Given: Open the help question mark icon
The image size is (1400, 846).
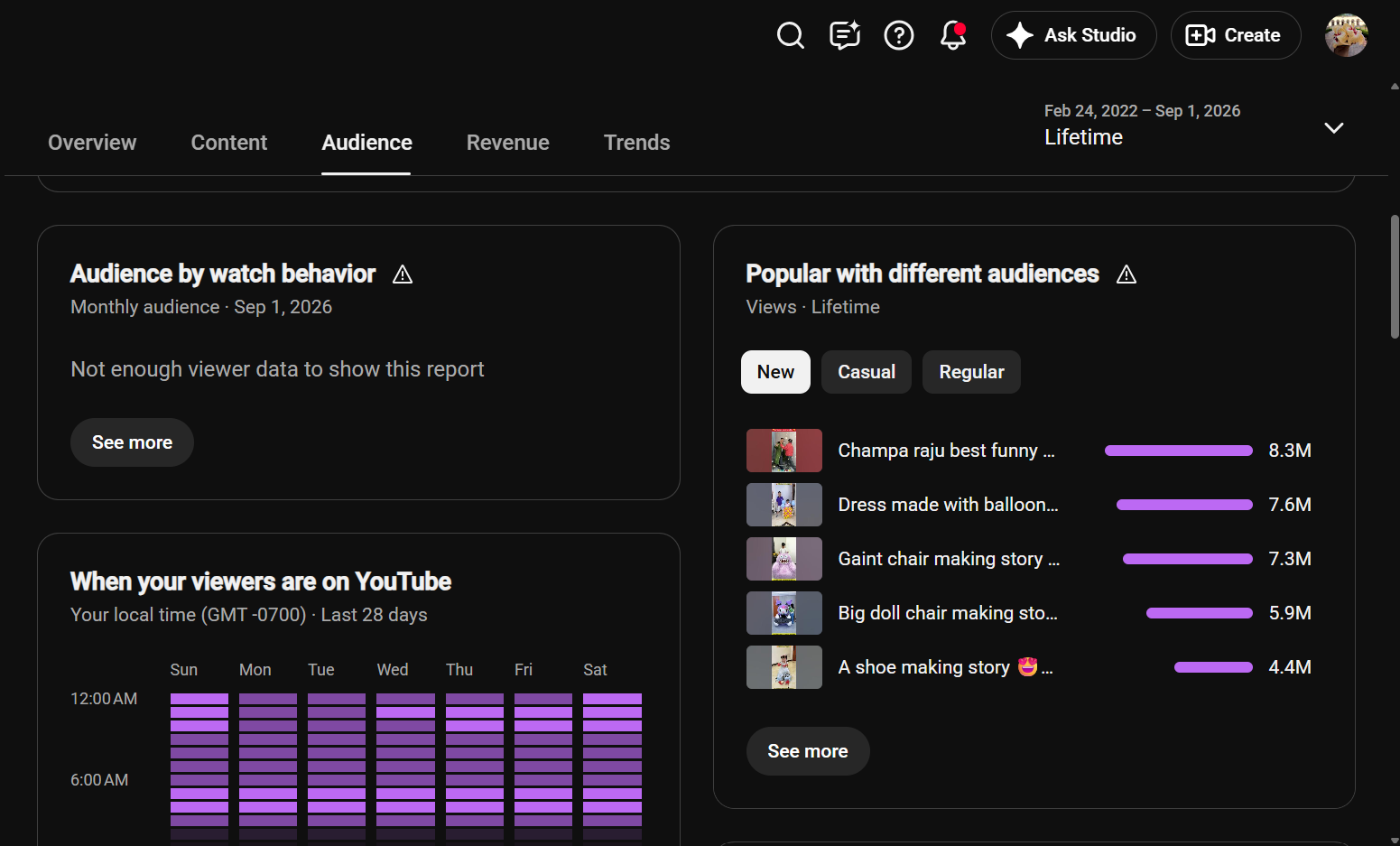Looking at the screenshot, I should click(x=898, y=35).
